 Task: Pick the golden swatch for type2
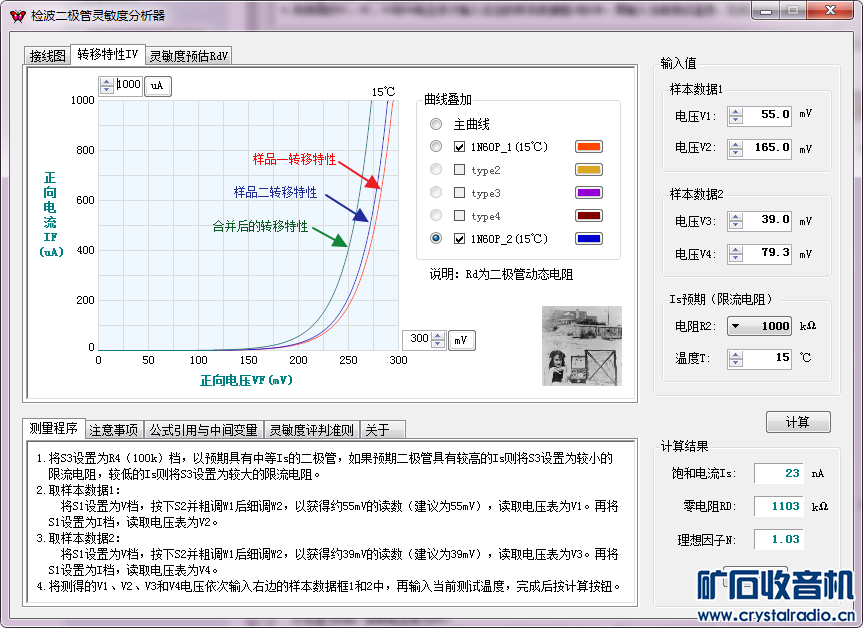pos(589,170)
